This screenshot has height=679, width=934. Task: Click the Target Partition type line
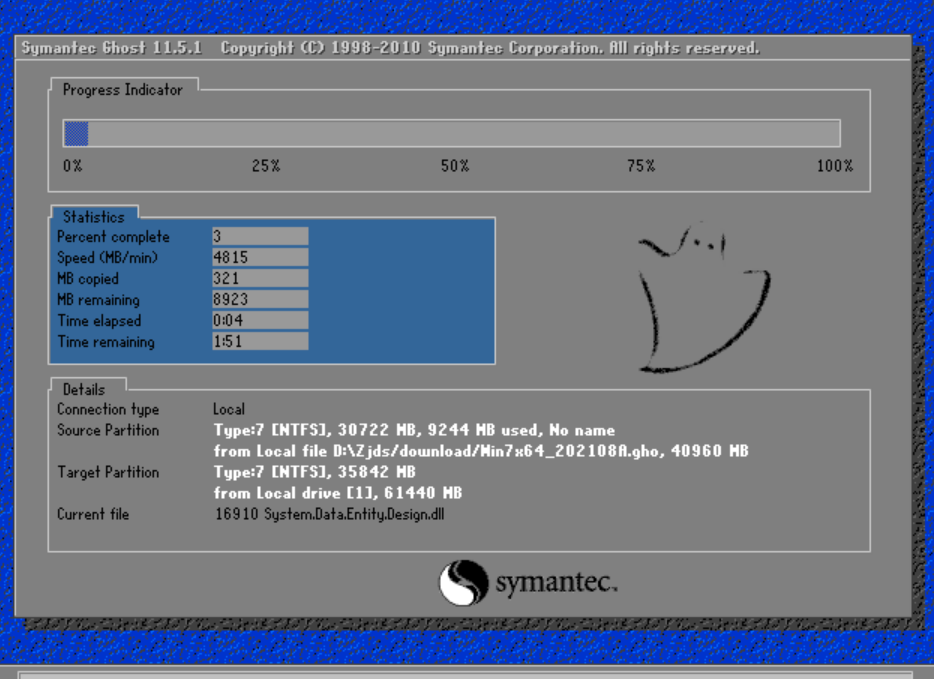coord(314,472)
